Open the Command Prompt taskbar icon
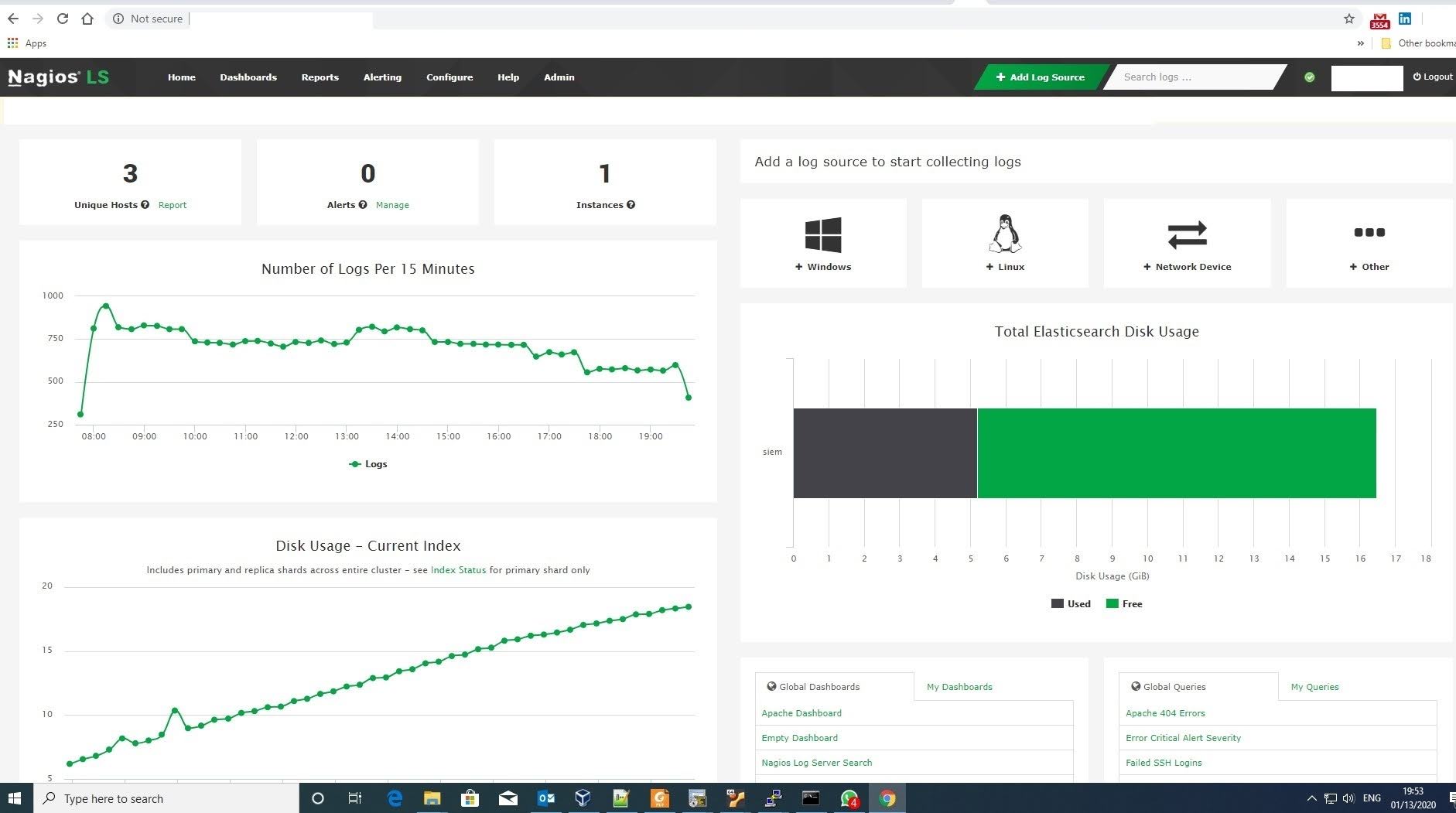This screenshot has width=1456, height=813. (811, 798)
